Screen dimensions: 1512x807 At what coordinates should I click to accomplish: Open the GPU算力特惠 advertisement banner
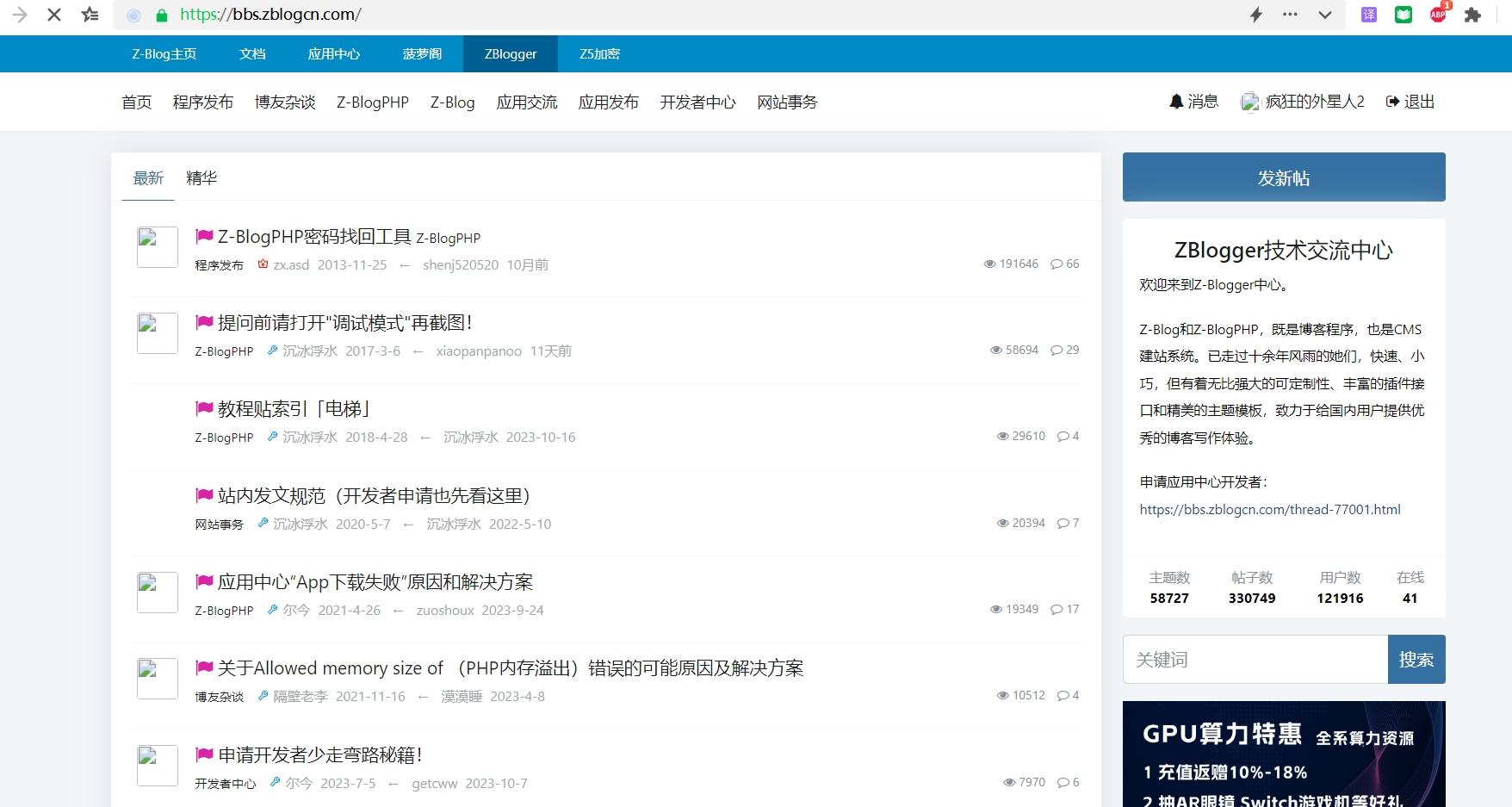[x=1284, y=754]
